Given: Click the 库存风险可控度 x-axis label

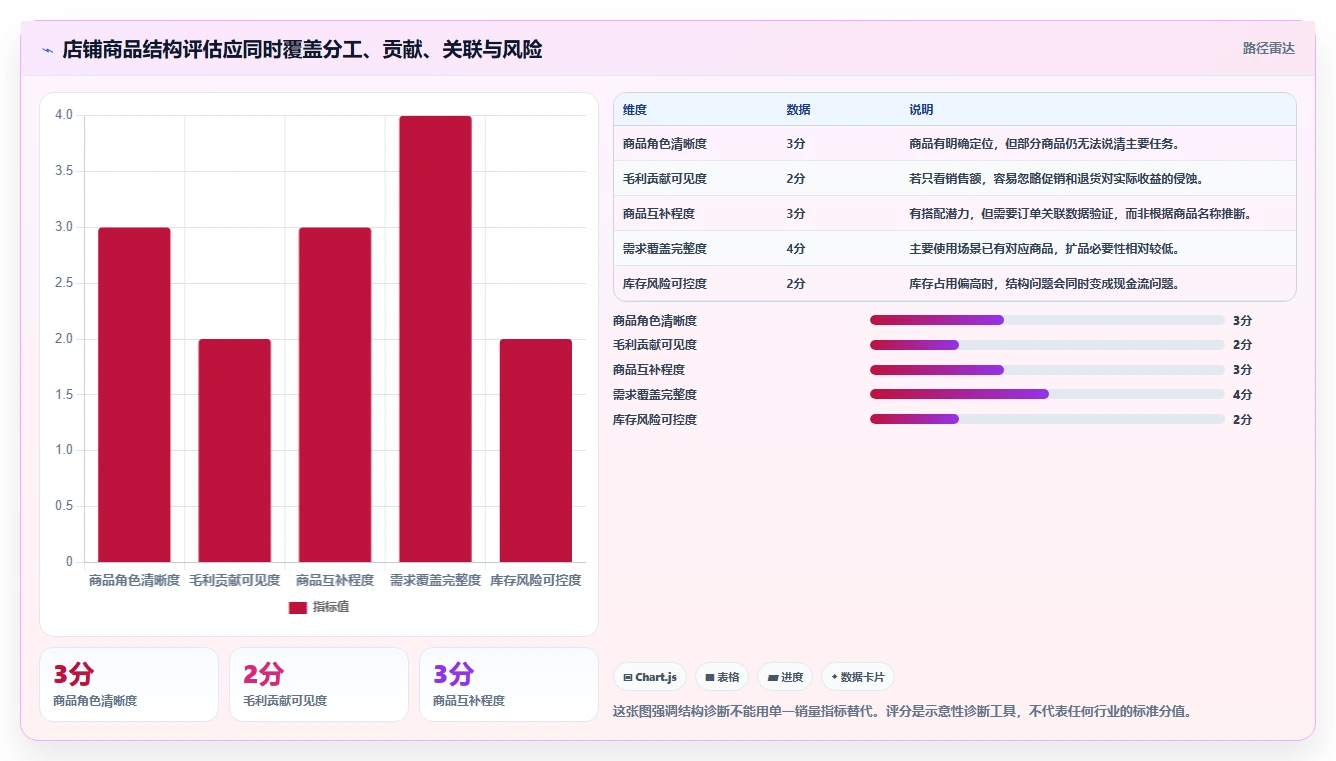Looking at the screenshot, I should [536, 580].
